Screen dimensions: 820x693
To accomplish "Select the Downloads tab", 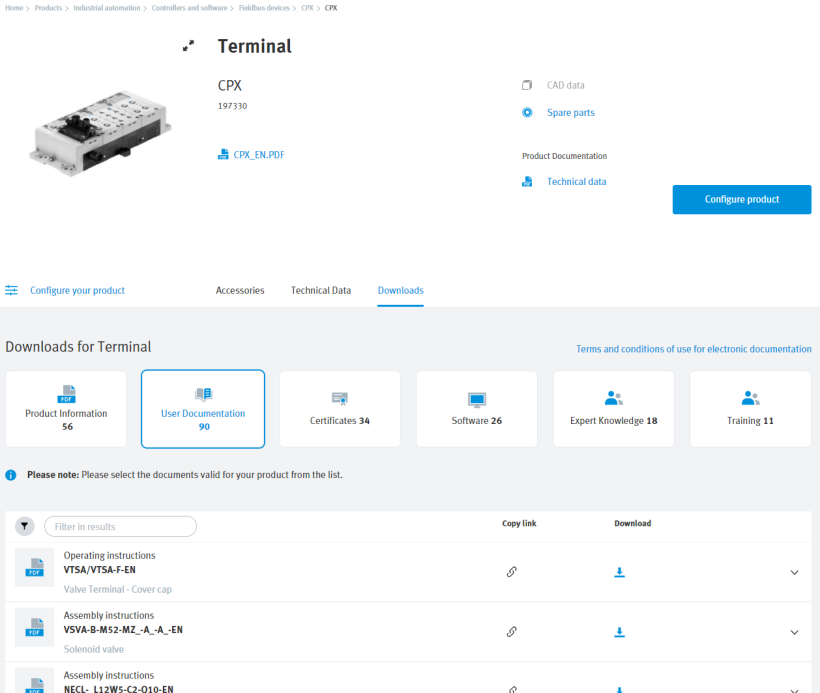I will pos(401,290).
